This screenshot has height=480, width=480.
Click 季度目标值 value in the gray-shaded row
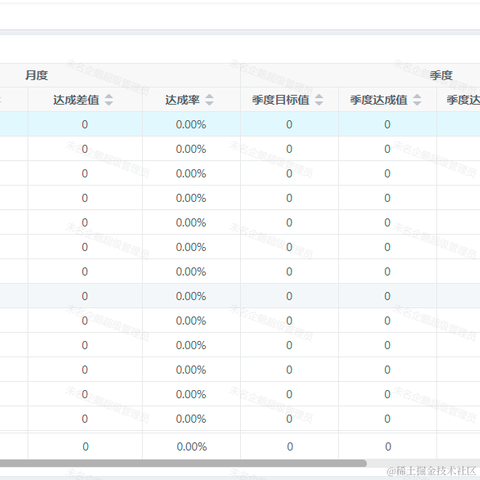coord(289,296)
